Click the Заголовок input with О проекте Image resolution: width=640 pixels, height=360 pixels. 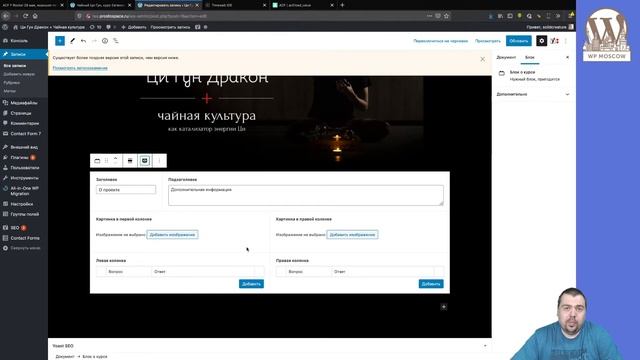[126, 190]
